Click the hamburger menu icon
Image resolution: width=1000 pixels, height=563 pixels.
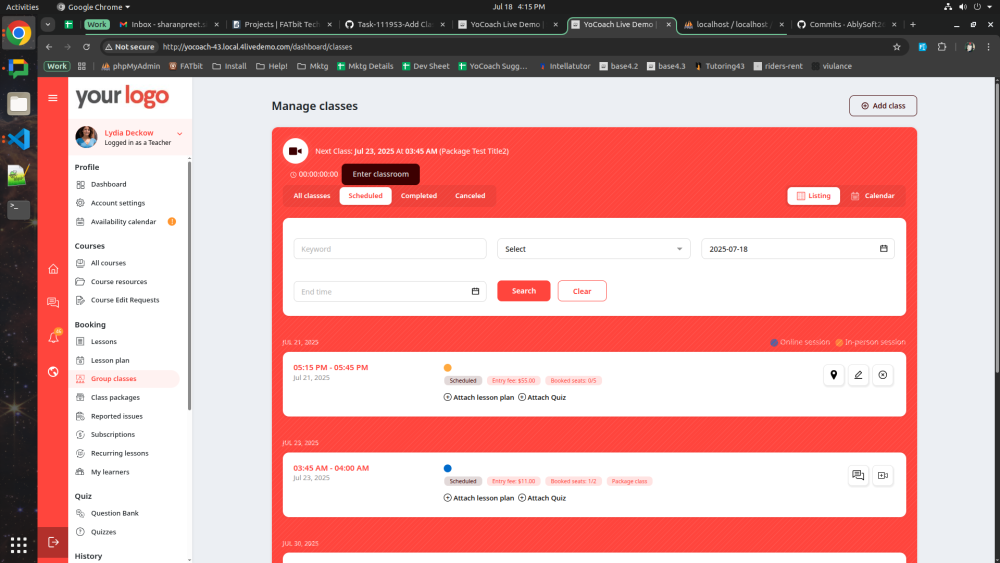53,97
